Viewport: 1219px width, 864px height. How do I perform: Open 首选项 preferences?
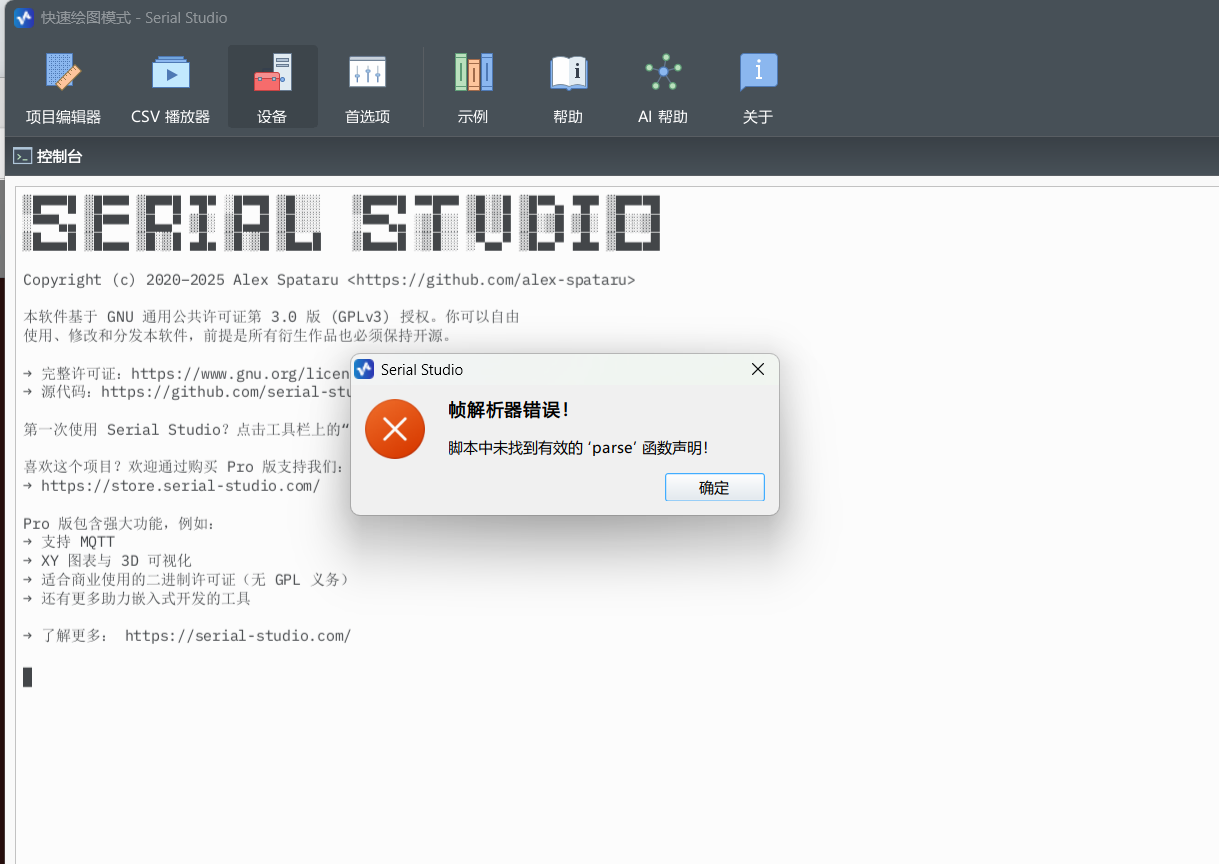367,88
